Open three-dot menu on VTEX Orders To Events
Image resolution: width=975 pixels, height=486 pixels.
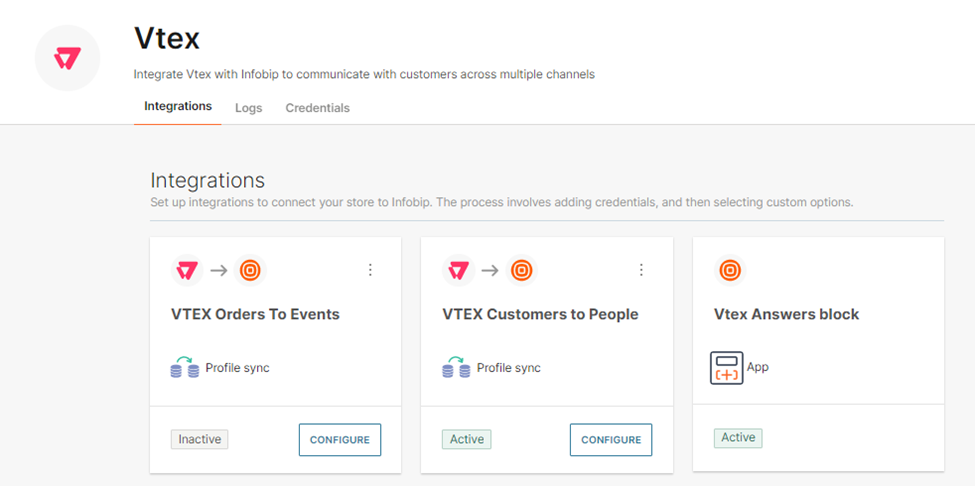click(x=370, y=270)
